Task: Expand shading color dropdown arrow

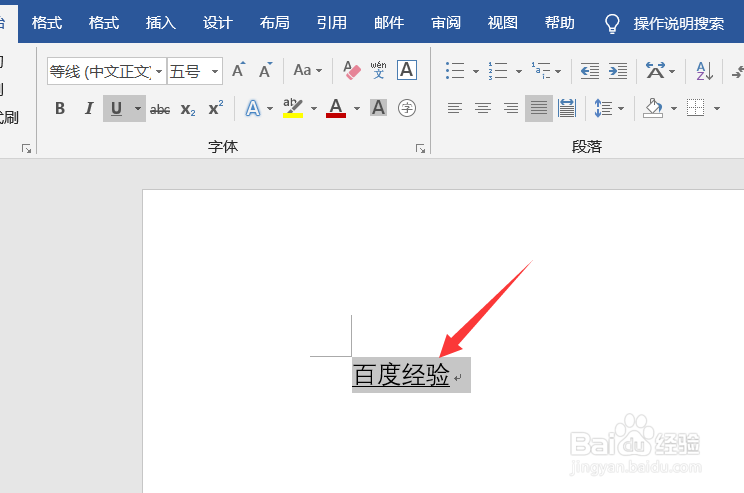Action: [x=674, y=109]
